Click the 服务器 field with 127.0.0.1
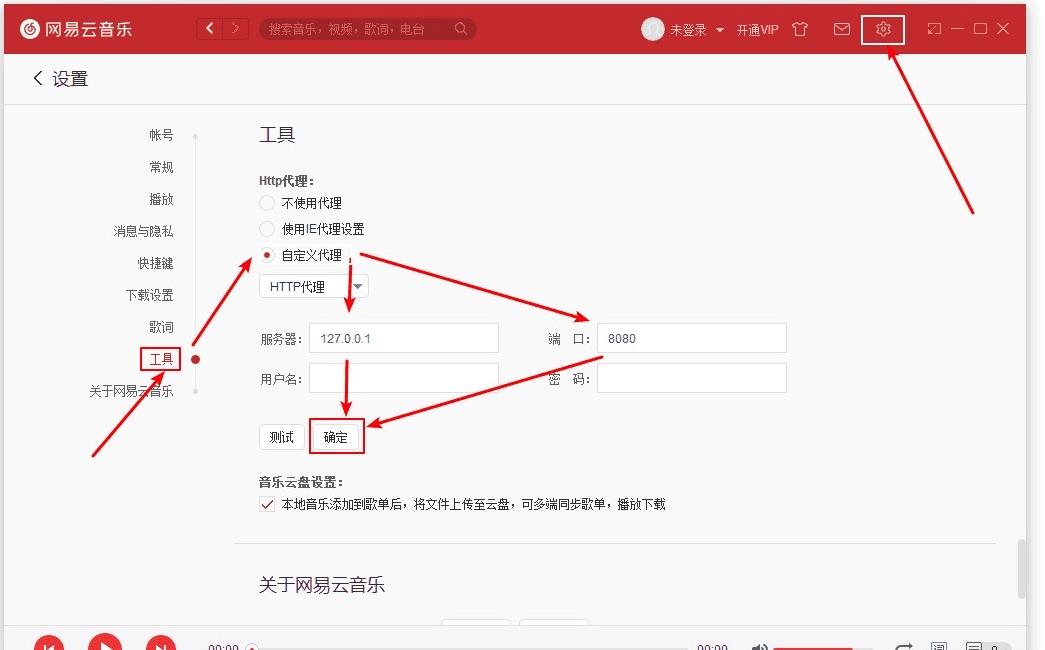1045x650 pixels. [x=404, y=338]
